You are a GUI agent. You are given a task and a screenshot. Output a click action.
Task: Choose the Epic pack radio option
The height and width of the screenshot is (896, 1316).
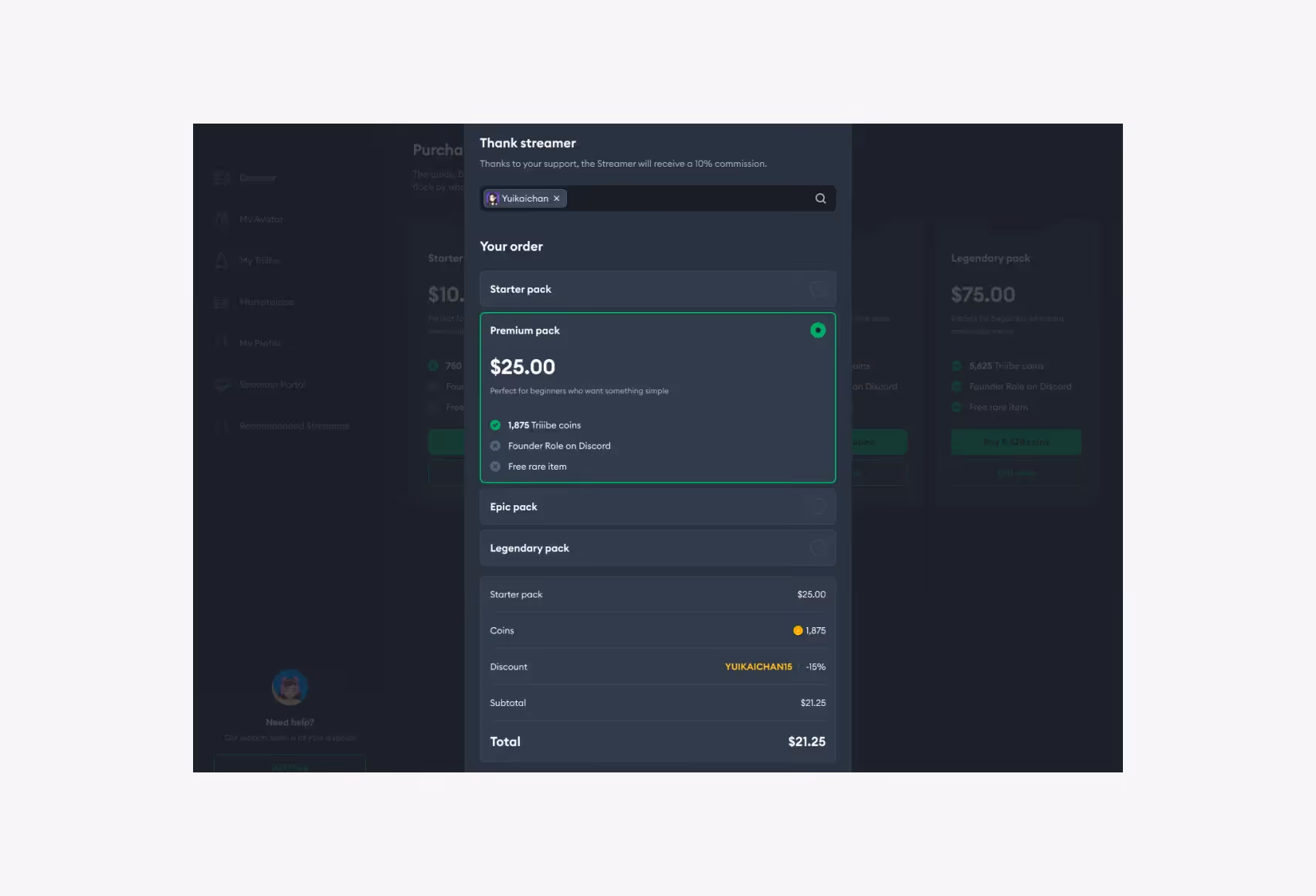click(818, 507)
